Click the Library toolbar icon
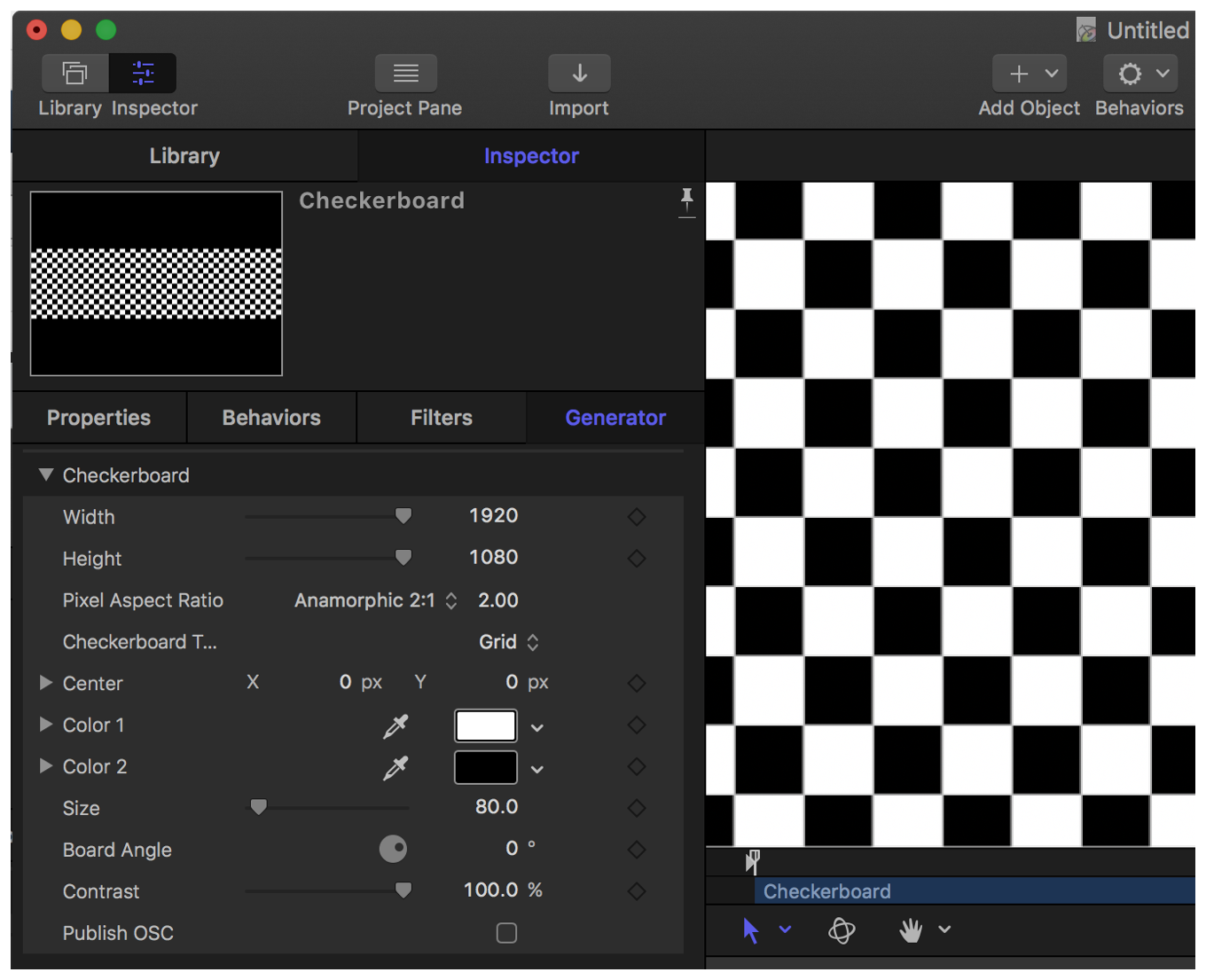 (74, 73)
